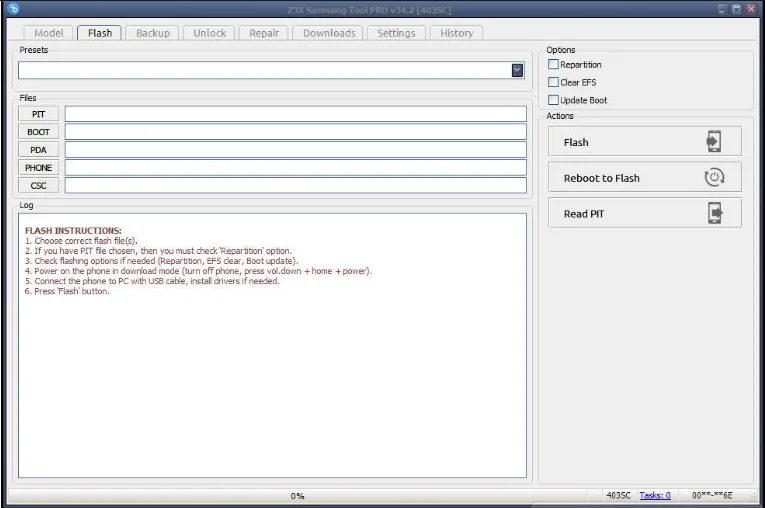The image size is (765, 508).
Task: Click log line about PIT file chosen
Action: (158, 251)
